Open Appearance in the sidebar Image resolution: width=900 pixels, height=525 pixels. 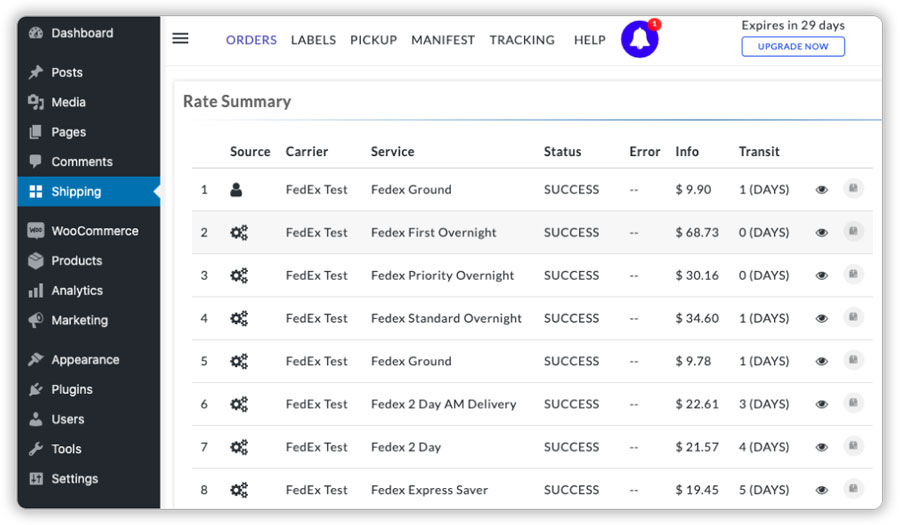[x=88, y=360]
